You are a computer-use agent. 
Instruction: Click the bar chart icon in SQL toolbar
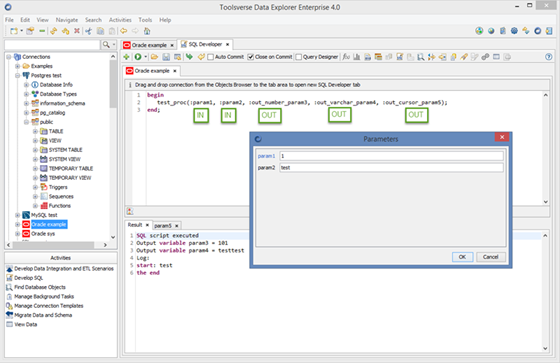coord(356,57)
